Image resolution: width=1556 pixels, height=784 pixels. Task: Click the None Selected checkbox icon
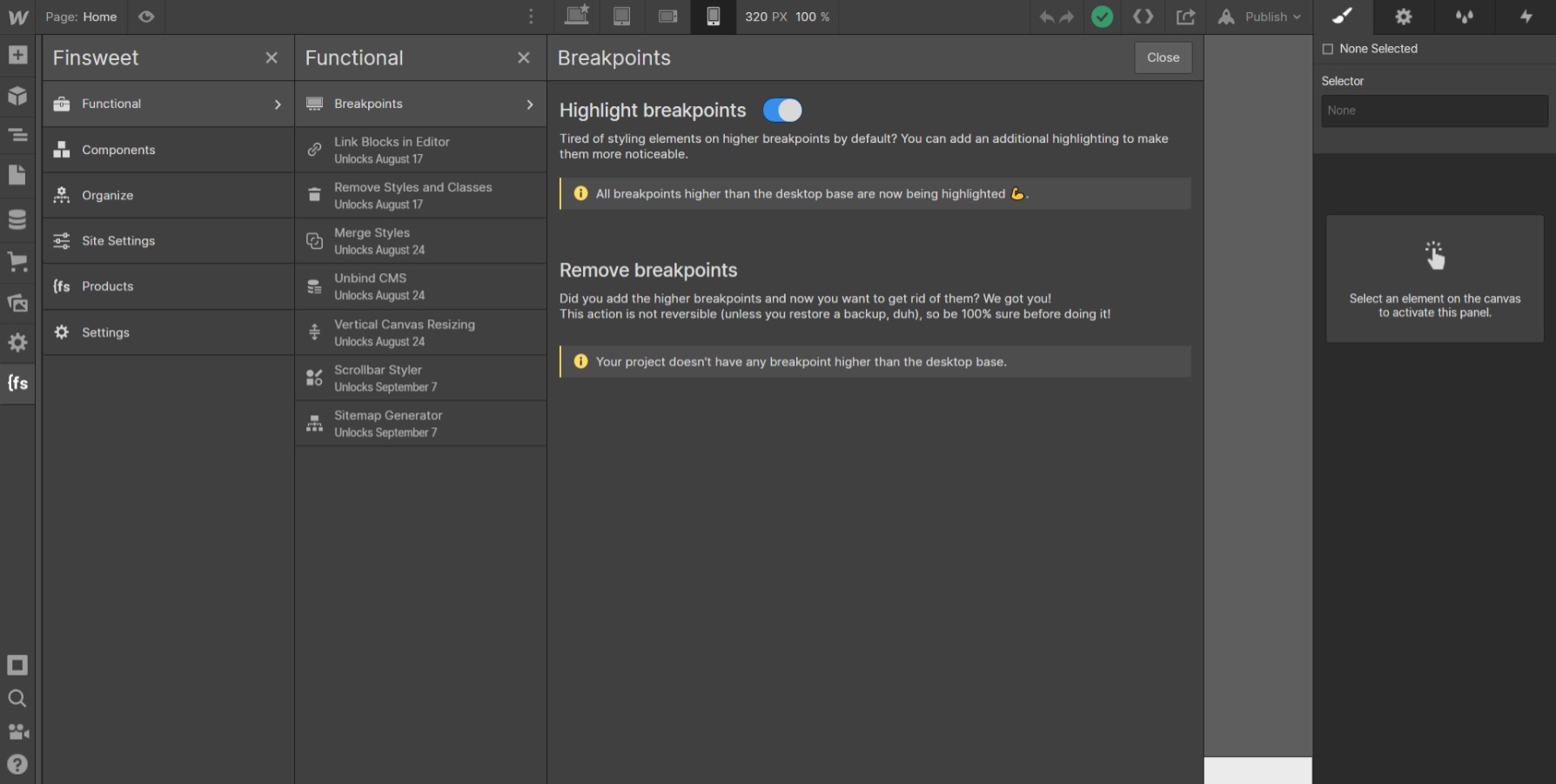pos(1328,49)
